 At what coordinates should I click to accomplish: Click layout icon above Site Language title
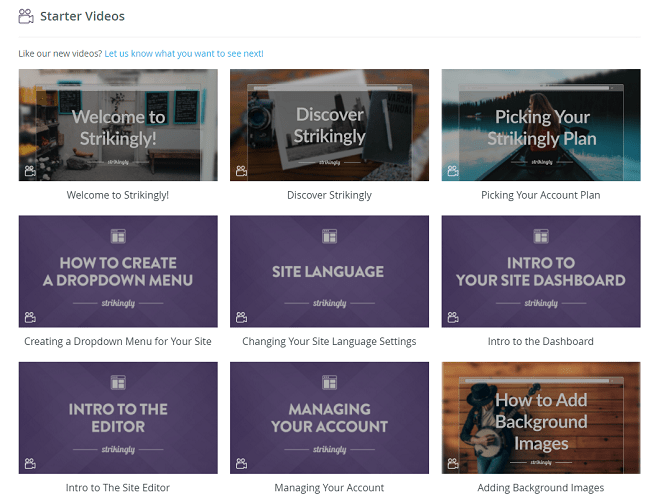coord(329,236)
